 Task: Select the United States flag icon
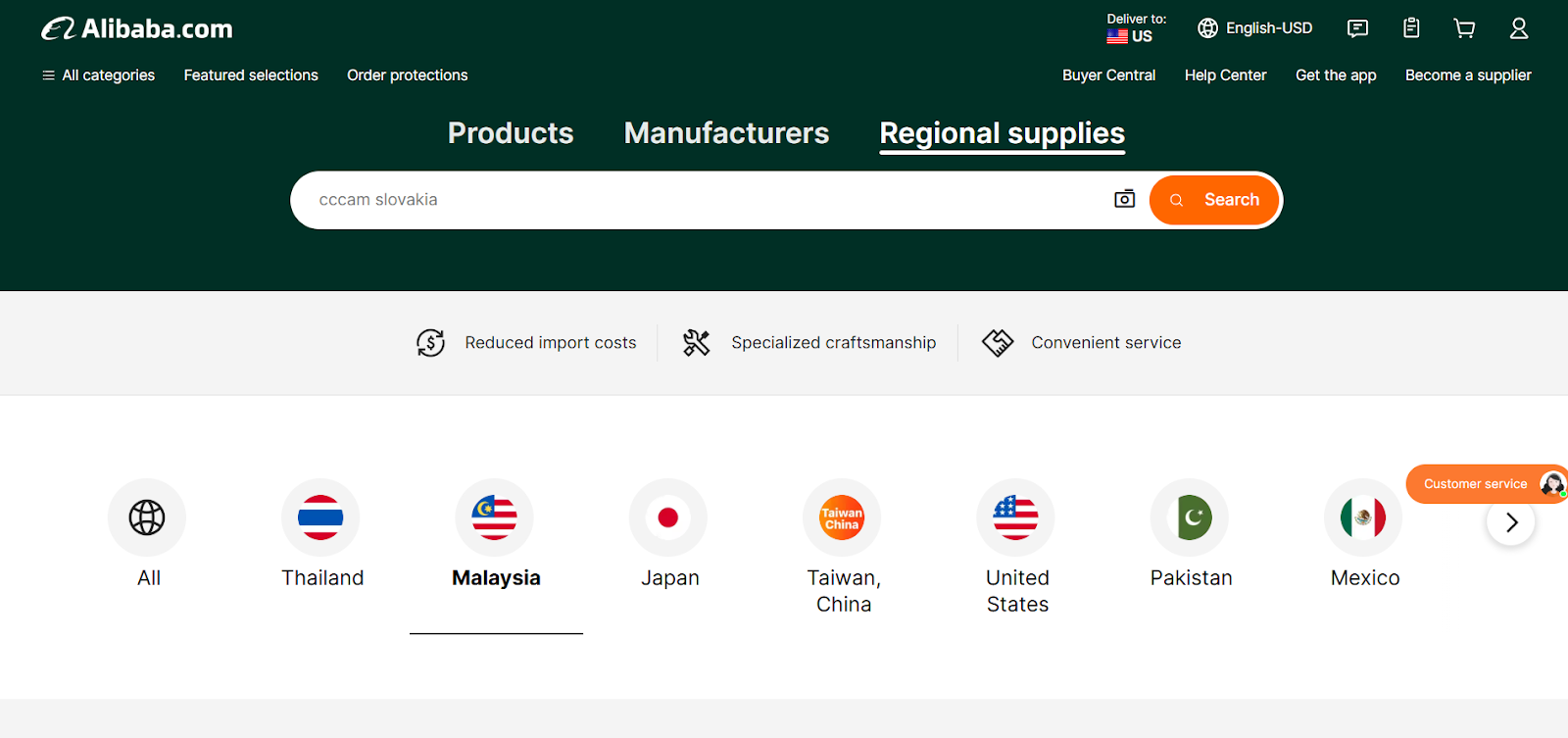point(1016,517)
